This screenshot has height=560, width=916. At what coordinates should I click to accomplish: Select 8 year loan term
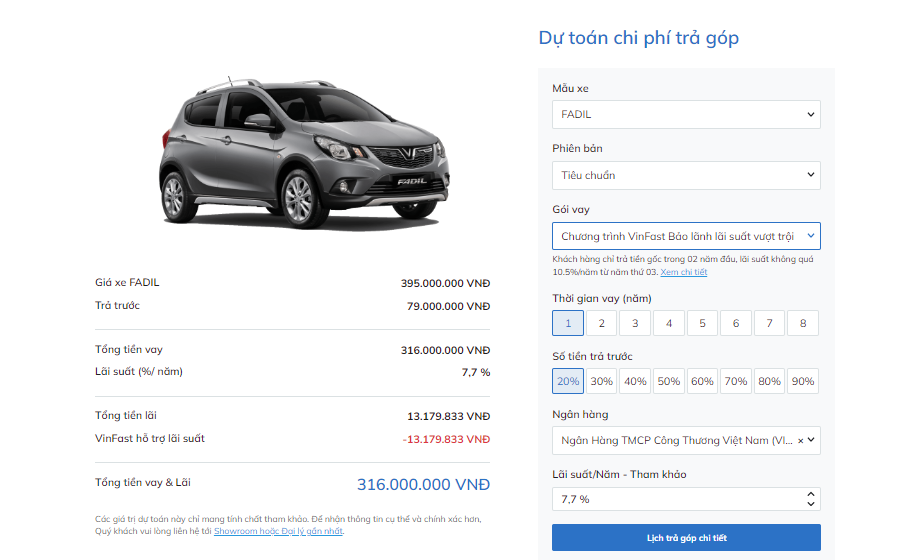[x=803, y=323]
